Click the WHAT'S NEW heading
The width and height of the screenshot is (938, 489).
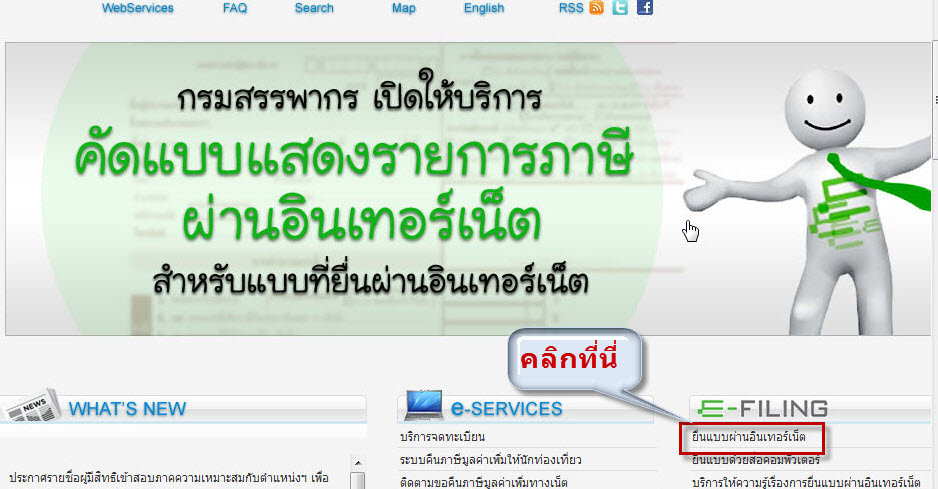coord(127,409)
